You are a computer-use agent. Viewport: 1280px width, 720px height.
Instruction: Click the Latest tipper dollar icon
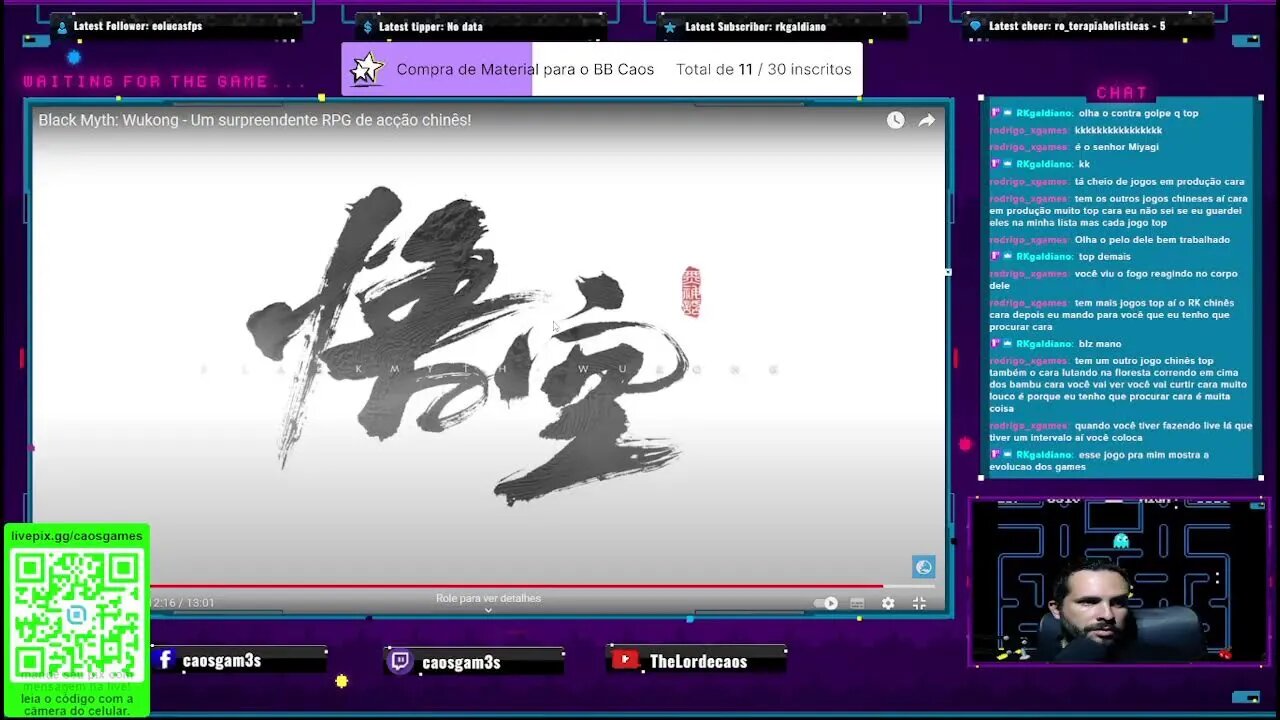point(367,27)
